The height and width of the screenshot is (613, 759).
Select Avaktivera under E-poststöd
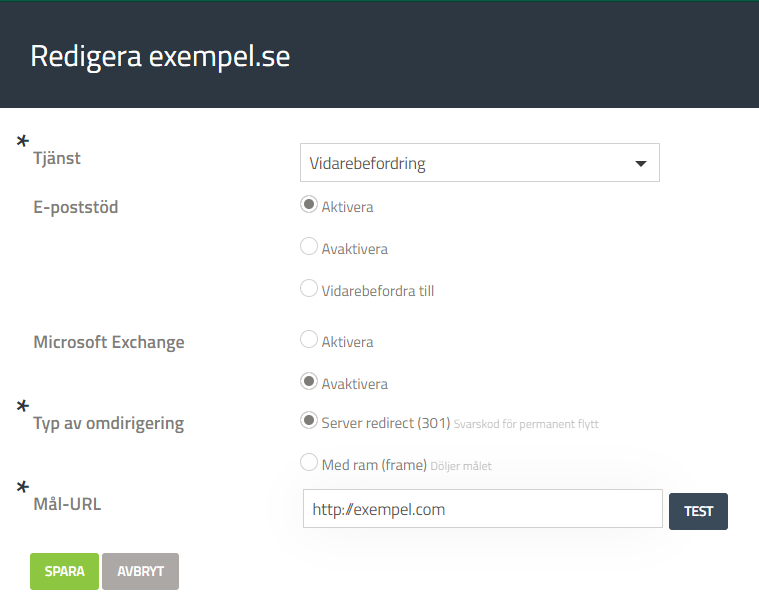click(309, 247)
